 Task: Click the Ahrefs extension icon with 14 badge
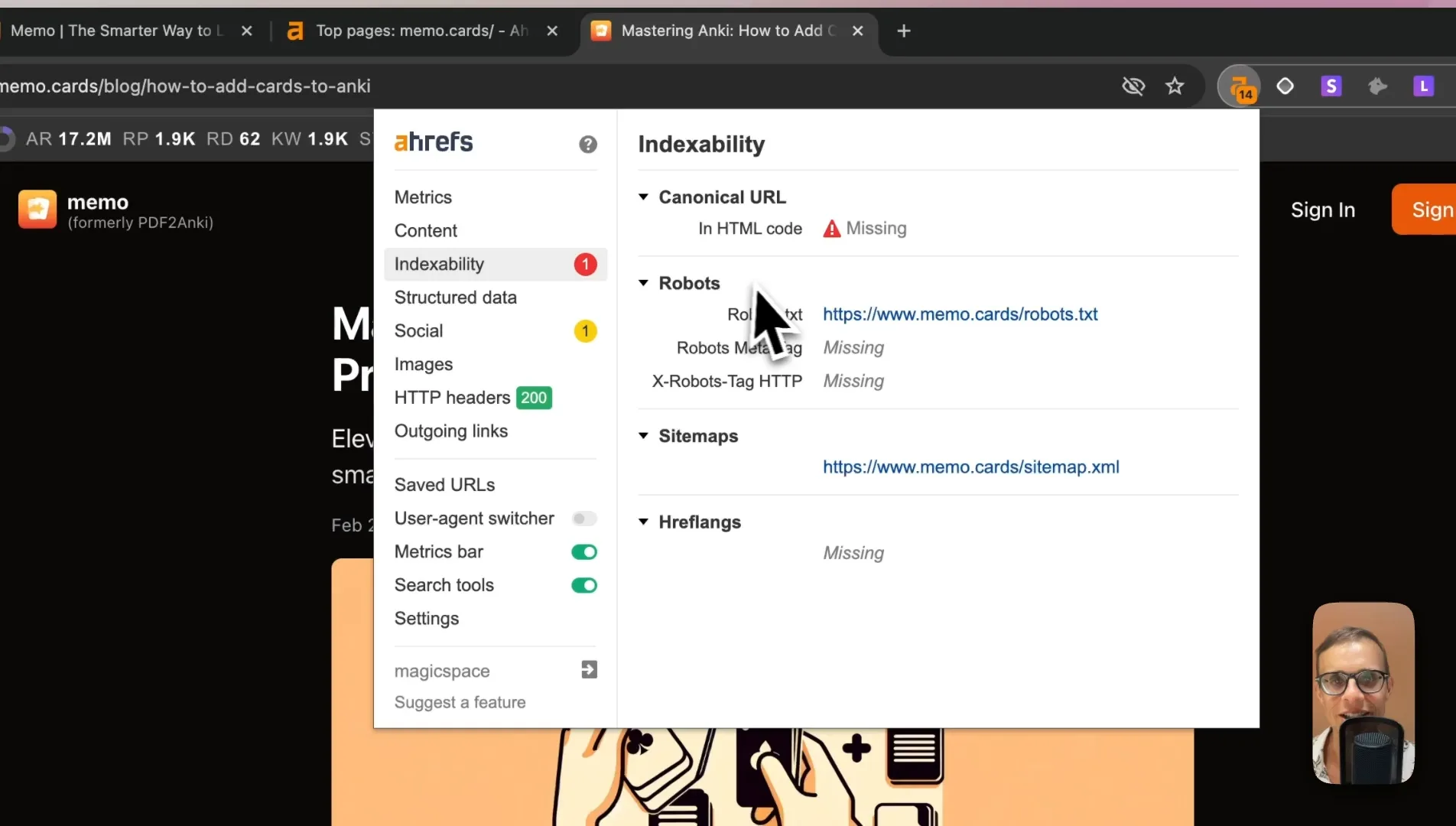1239,86
